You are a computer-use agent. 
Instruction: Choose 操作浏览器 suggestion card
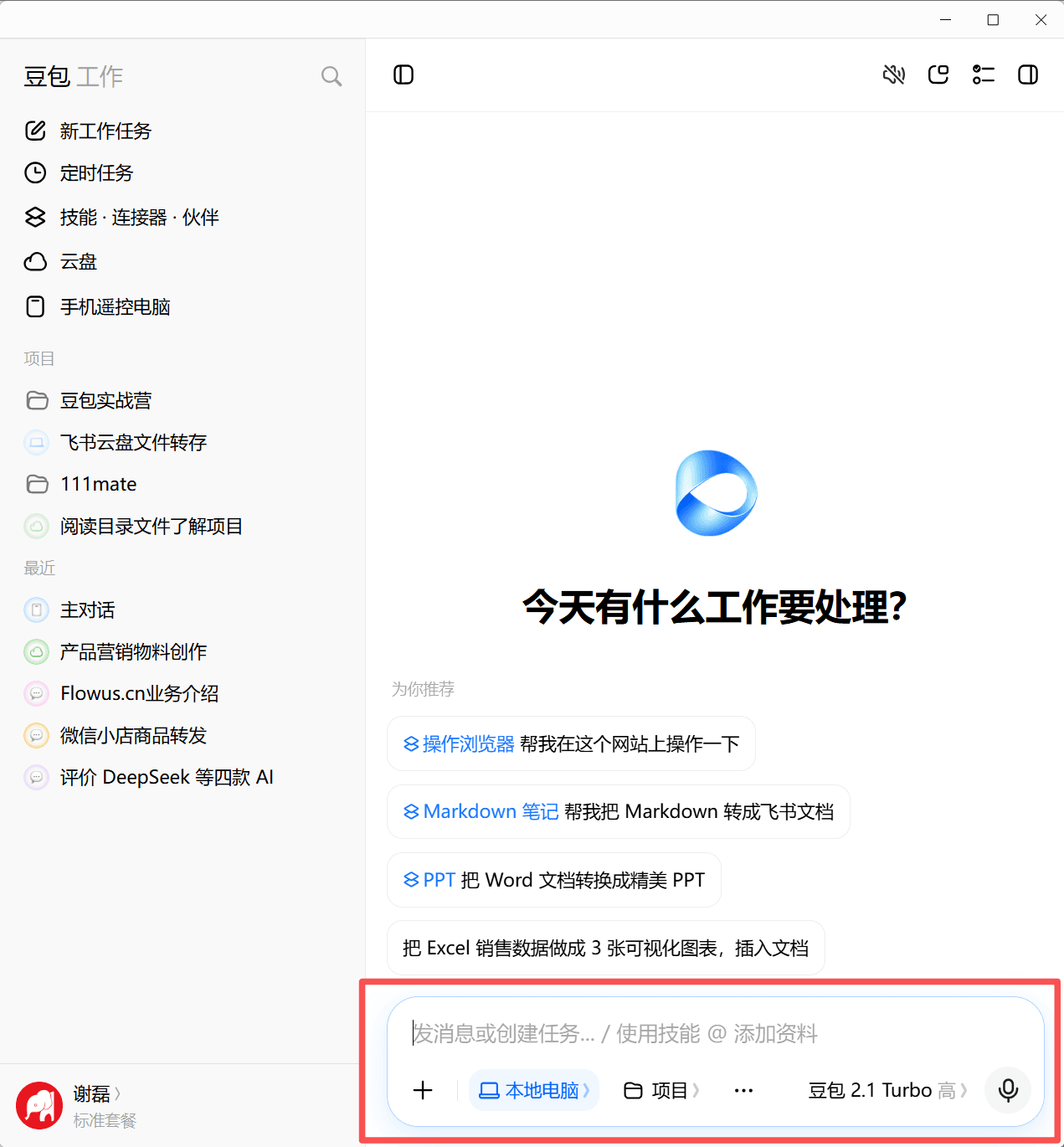click(571, 743)
